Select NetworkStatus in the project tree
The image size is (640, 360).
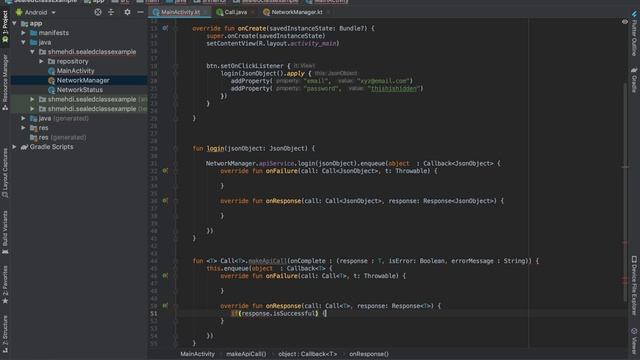(79, 90)
